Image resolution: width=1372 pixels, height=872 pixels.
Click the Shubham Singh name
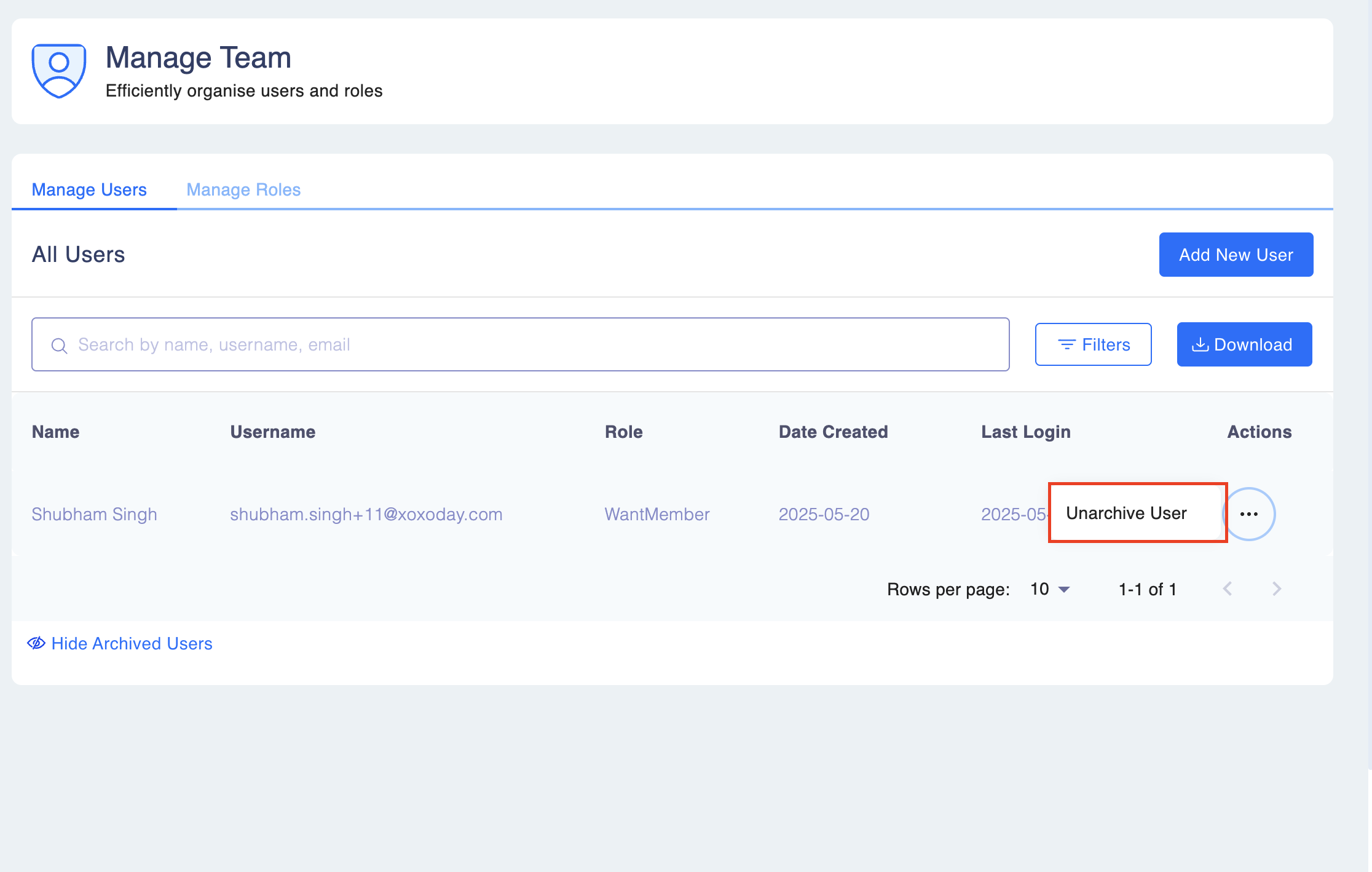(x=95, y=514)
